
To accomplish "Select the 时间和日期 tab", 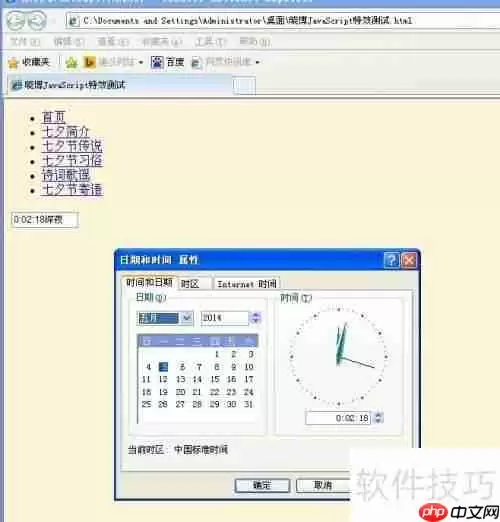I will click(x=149, y=283).
